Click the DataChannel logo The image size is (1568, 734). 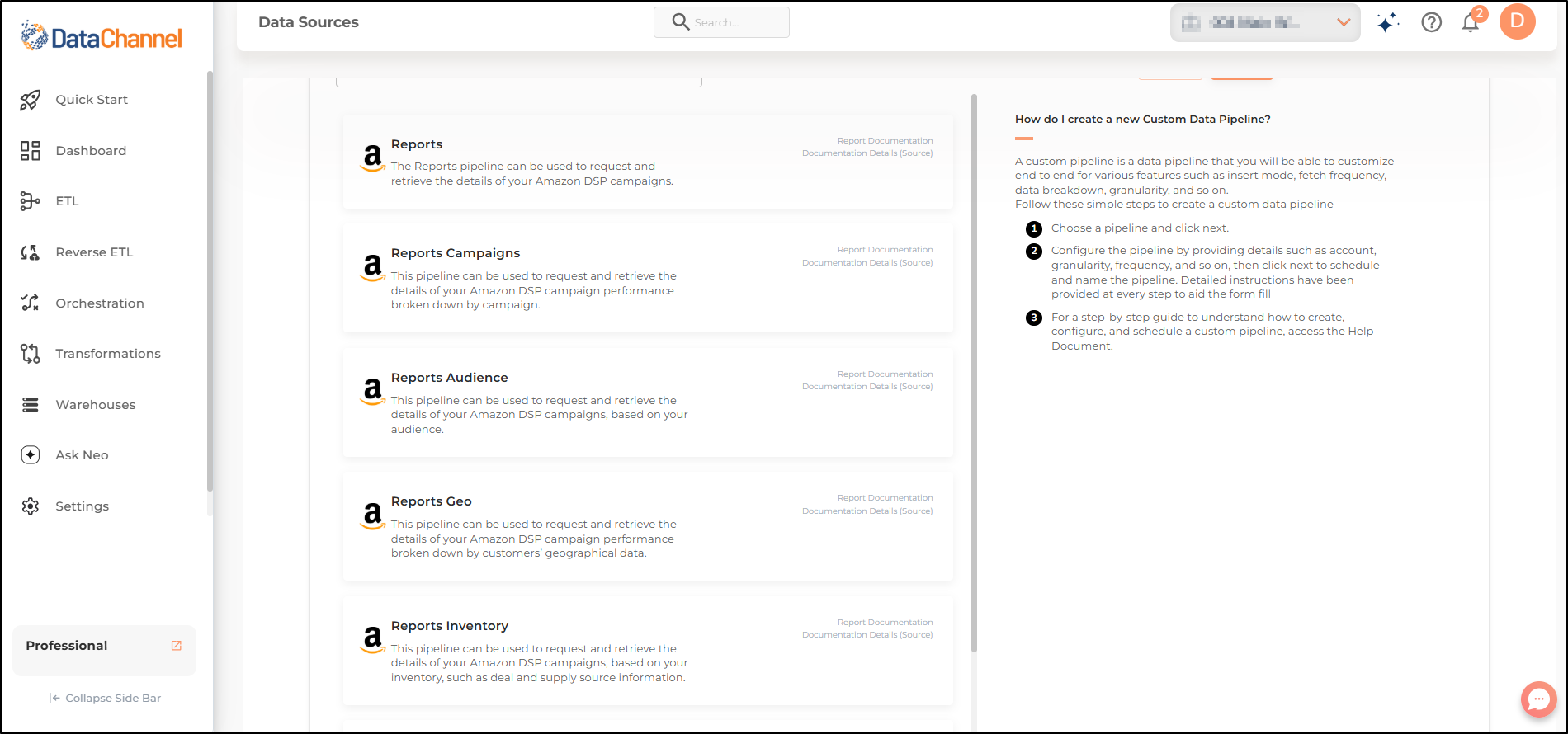(x=101, y=37)
